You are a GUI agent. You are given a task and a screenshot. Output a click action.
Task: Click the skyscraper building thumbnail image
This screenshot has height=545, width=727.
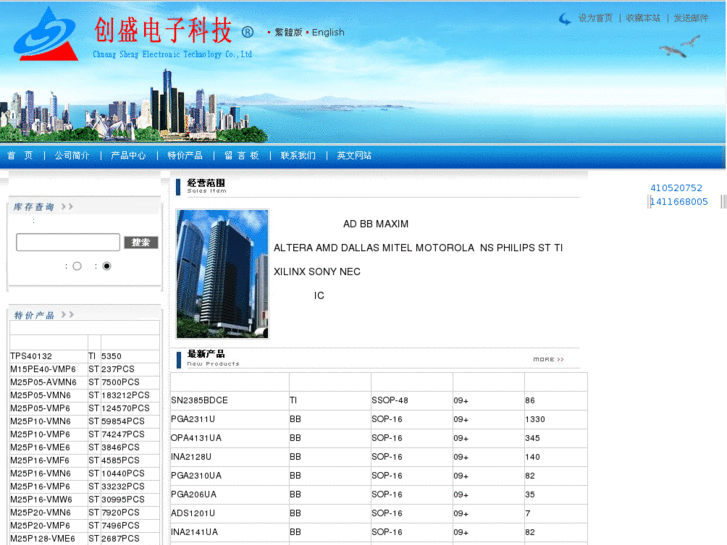[x=223, y=274]
